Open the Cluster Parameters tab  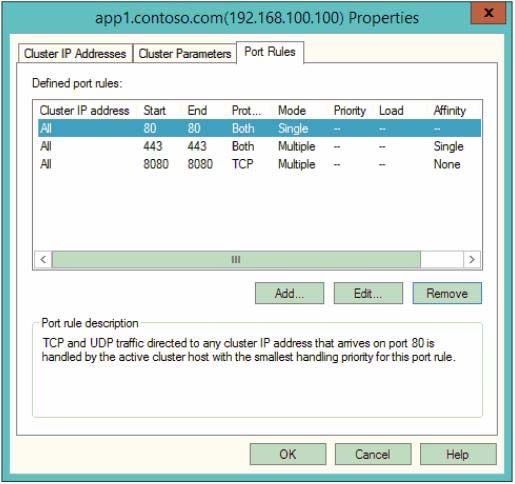coord(185,53)
